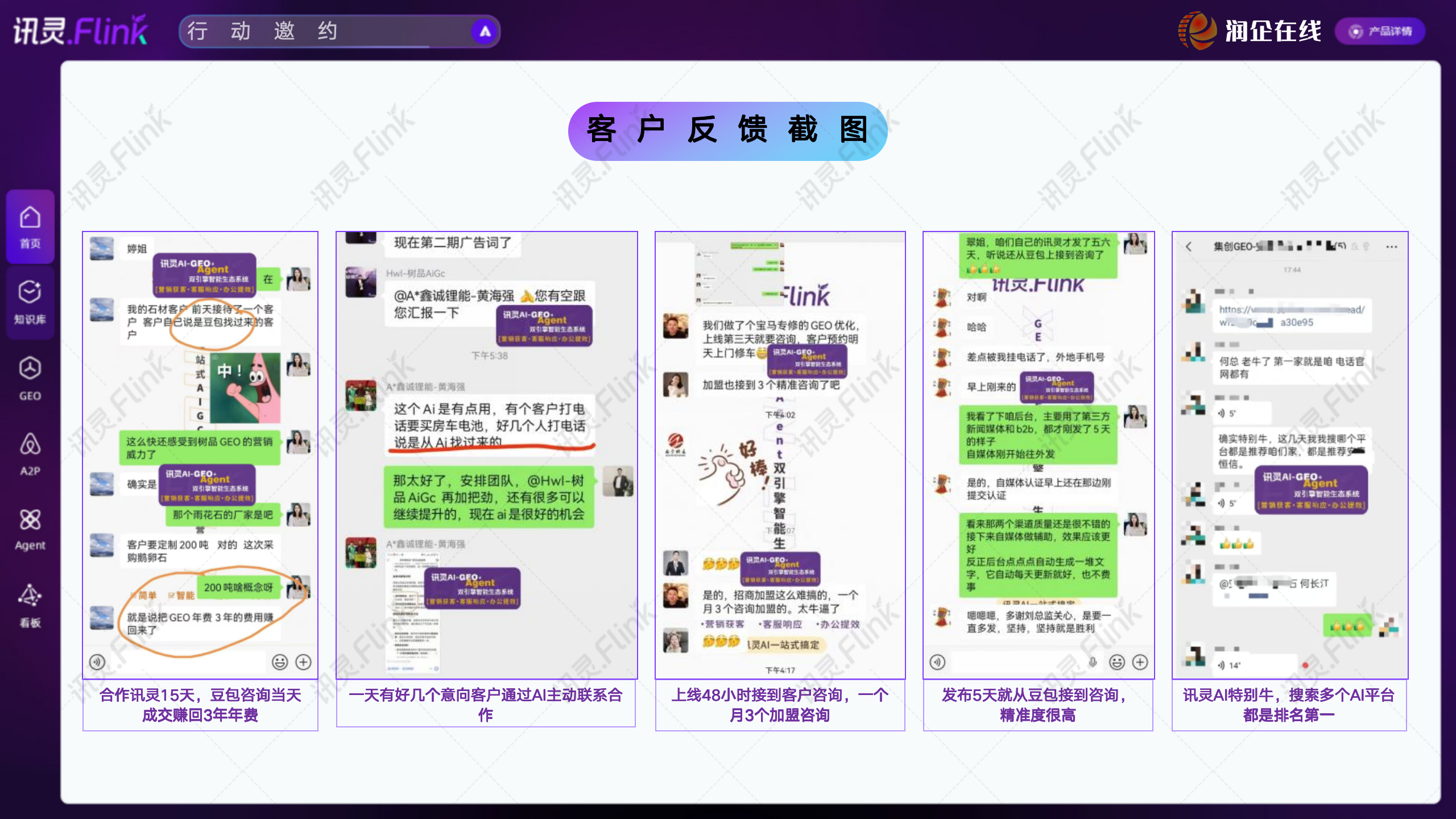This screenshot has height=819, width=1456.
Task: Click the message 这个Ai是有点用，有个客户打电话
Action: click(490, 425)
